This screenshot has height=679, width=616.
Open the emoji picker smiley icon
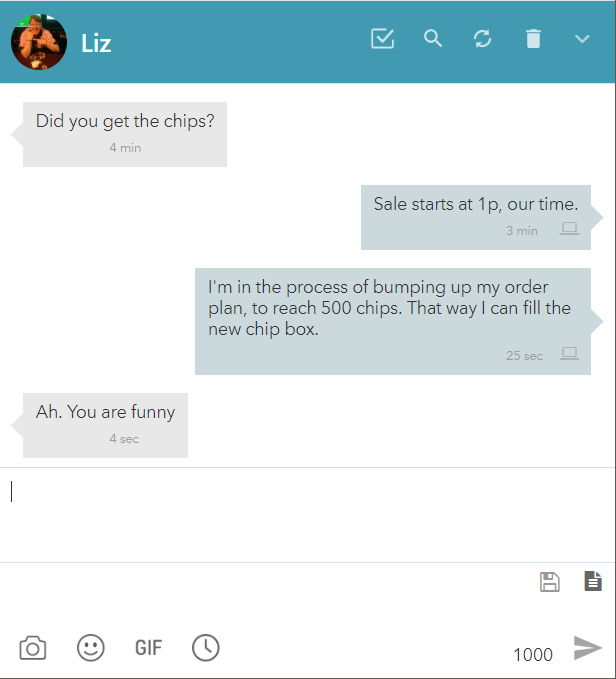90,648
